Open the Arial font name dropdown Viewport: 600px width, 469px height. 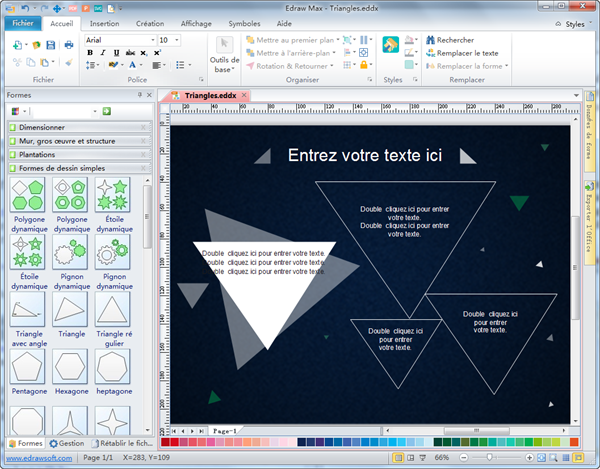click(x=153, y=40)
